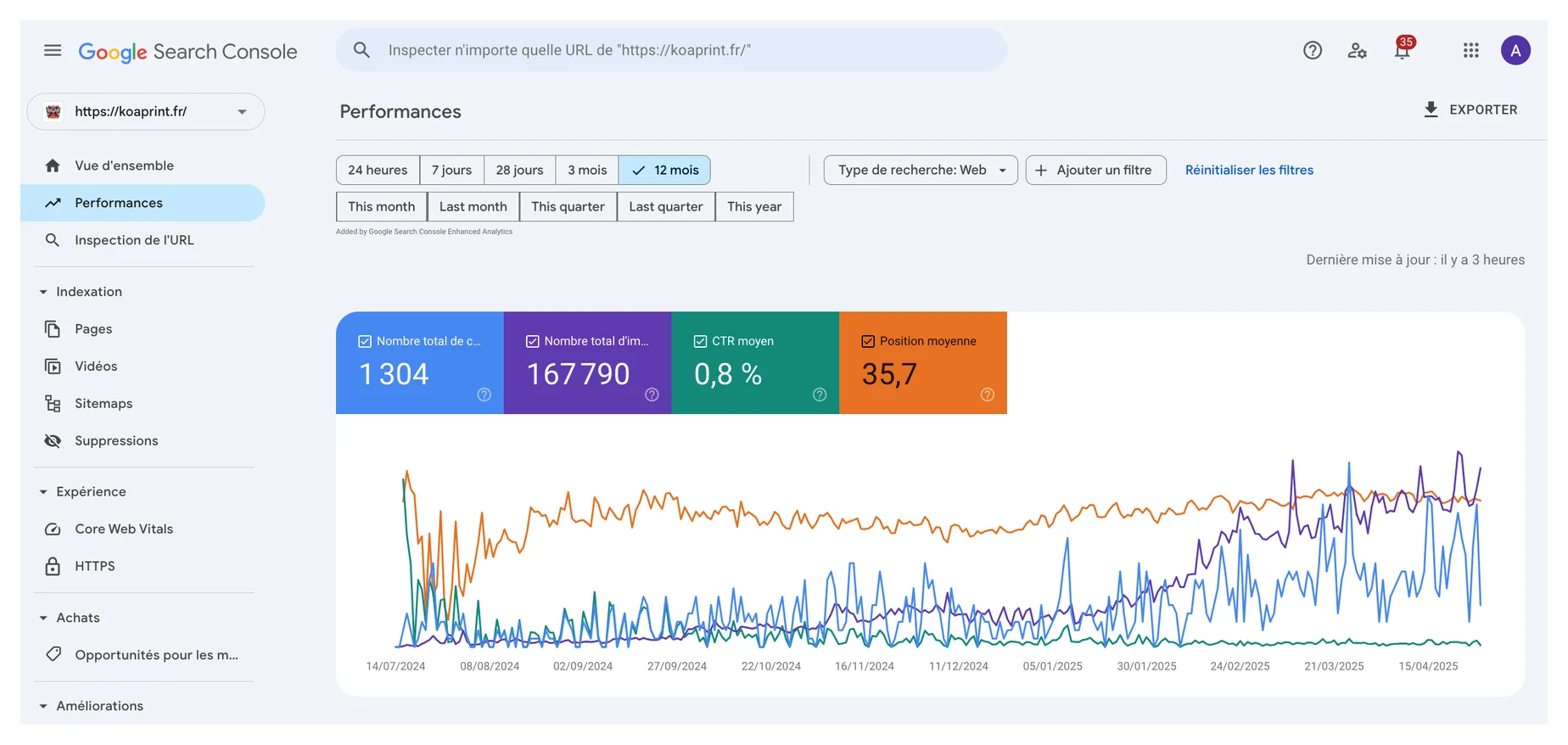
Task: Uncheck the CTR moyen checkbox
Action: coord(701,341)
